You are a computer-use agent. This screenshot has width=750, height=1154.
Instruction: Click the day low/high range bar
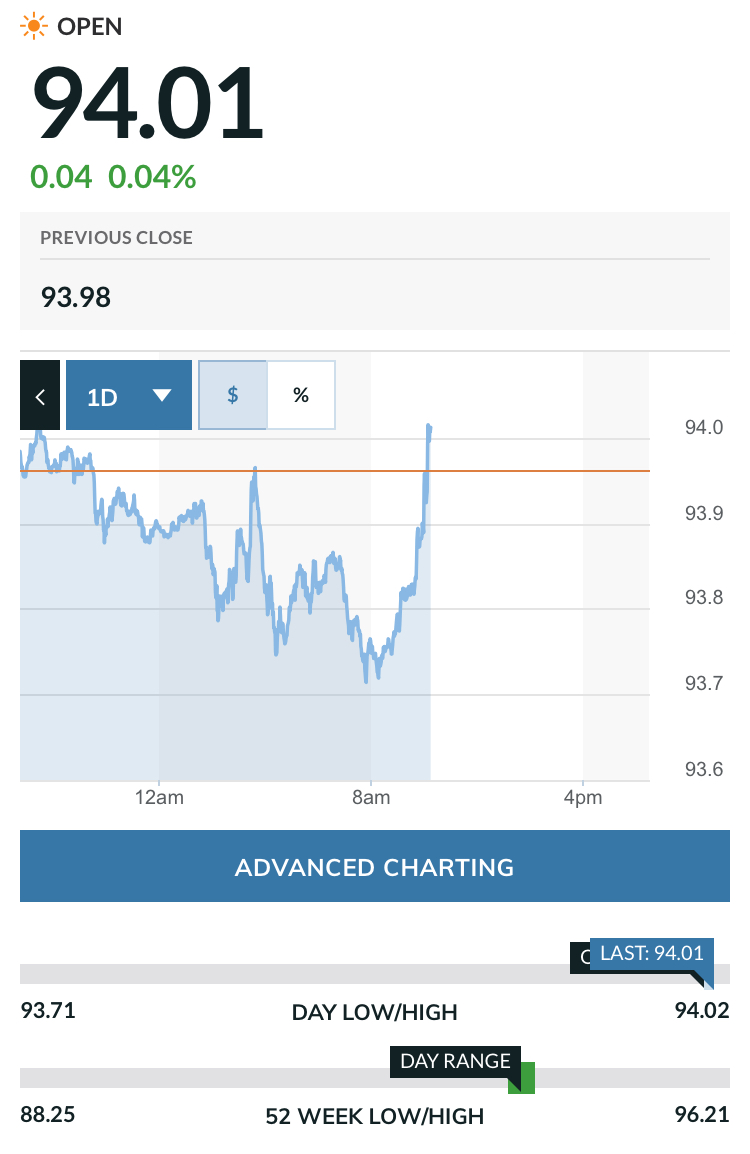pyautogui.click(x=300, y=974)
